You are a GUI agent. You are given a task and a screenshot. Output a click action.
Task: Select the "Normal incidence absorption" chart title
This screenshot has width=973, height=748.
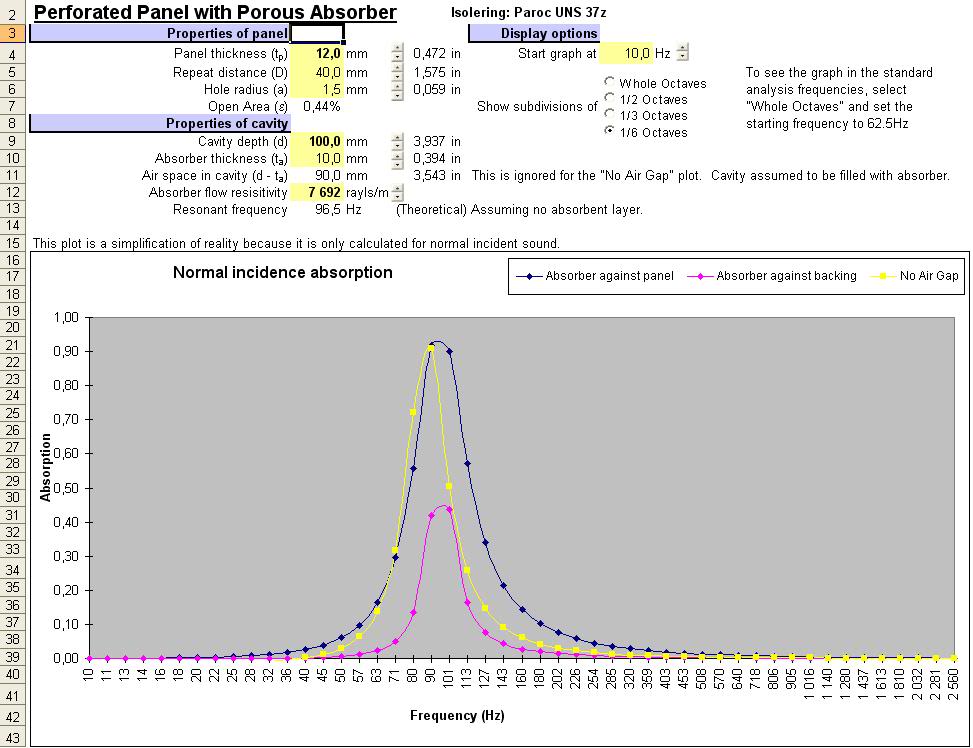point(283,273)
